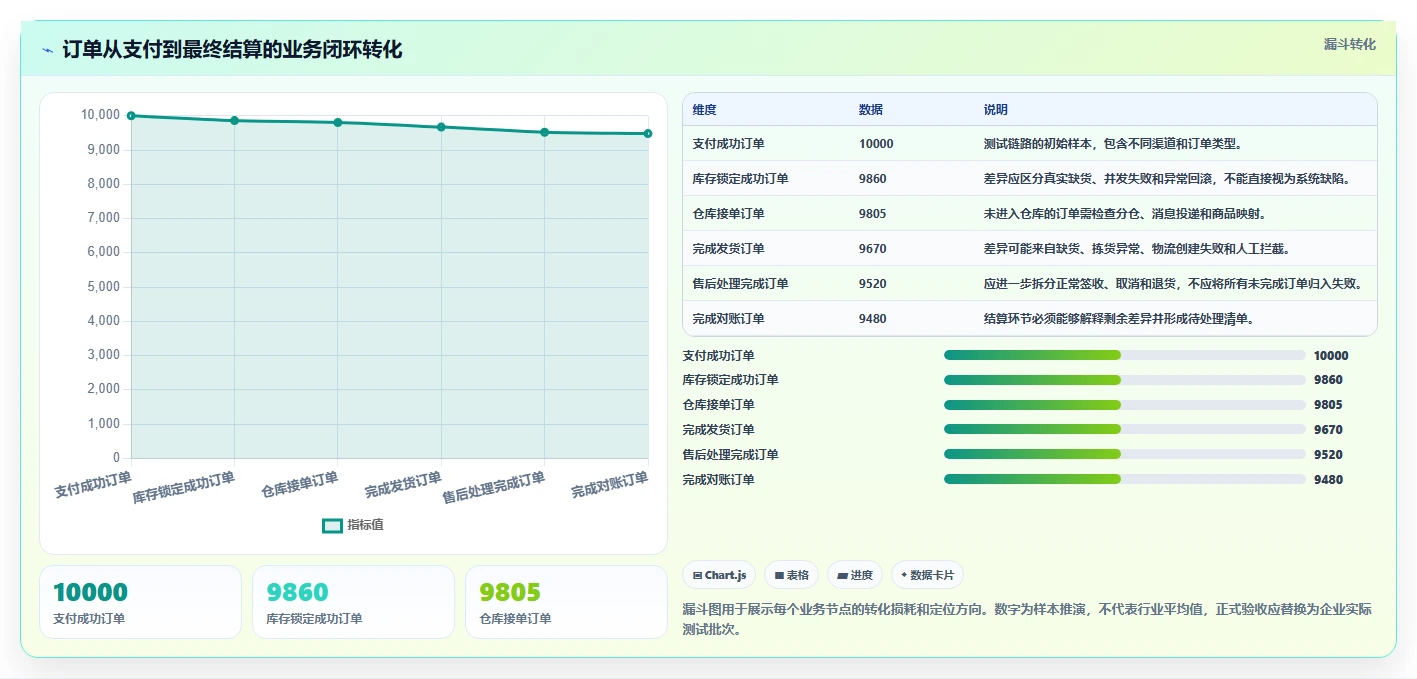Click the chart data point for 售后处理完成订单

click(x=545, y=132)
